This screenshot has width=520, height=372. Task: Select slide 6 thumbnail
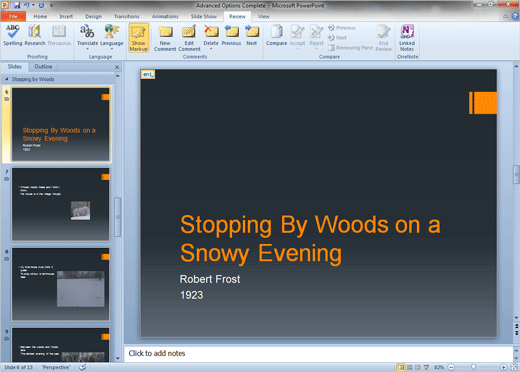61,124
